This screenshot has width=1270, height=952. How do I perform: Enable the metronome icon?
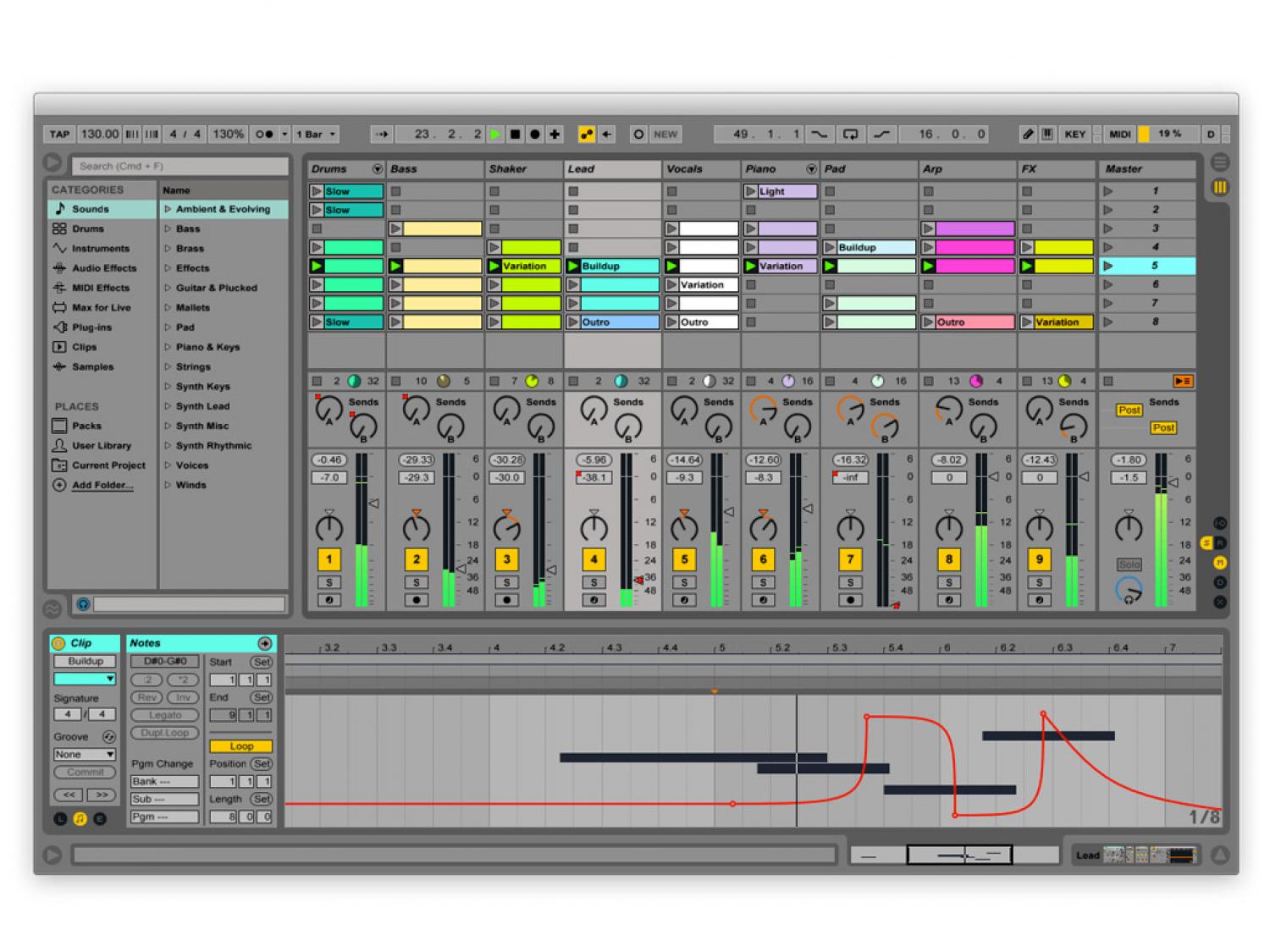click(x=265, y=134)
